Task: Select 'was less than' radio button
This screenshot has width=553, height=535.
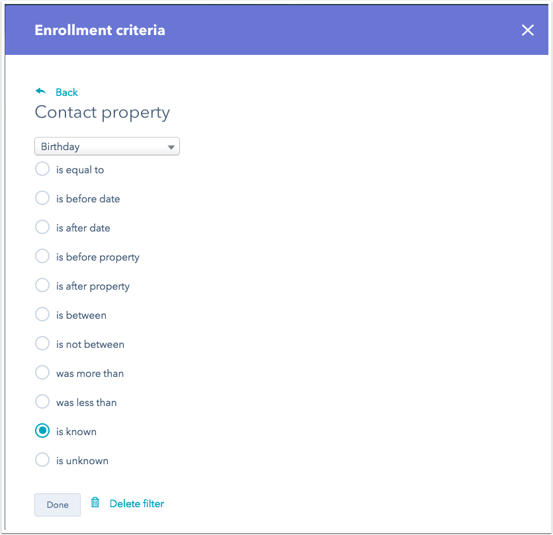Action: click(42, 402)
